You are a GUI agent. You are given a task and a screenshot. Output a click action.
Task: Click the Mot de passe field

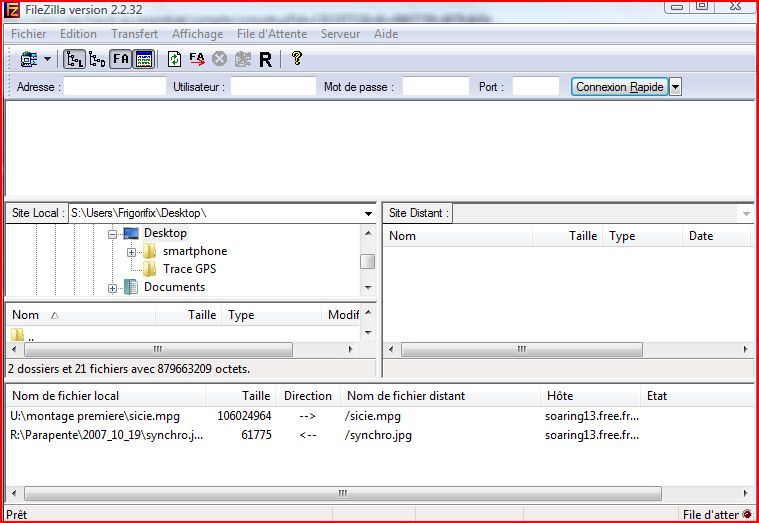click(436, 87)
